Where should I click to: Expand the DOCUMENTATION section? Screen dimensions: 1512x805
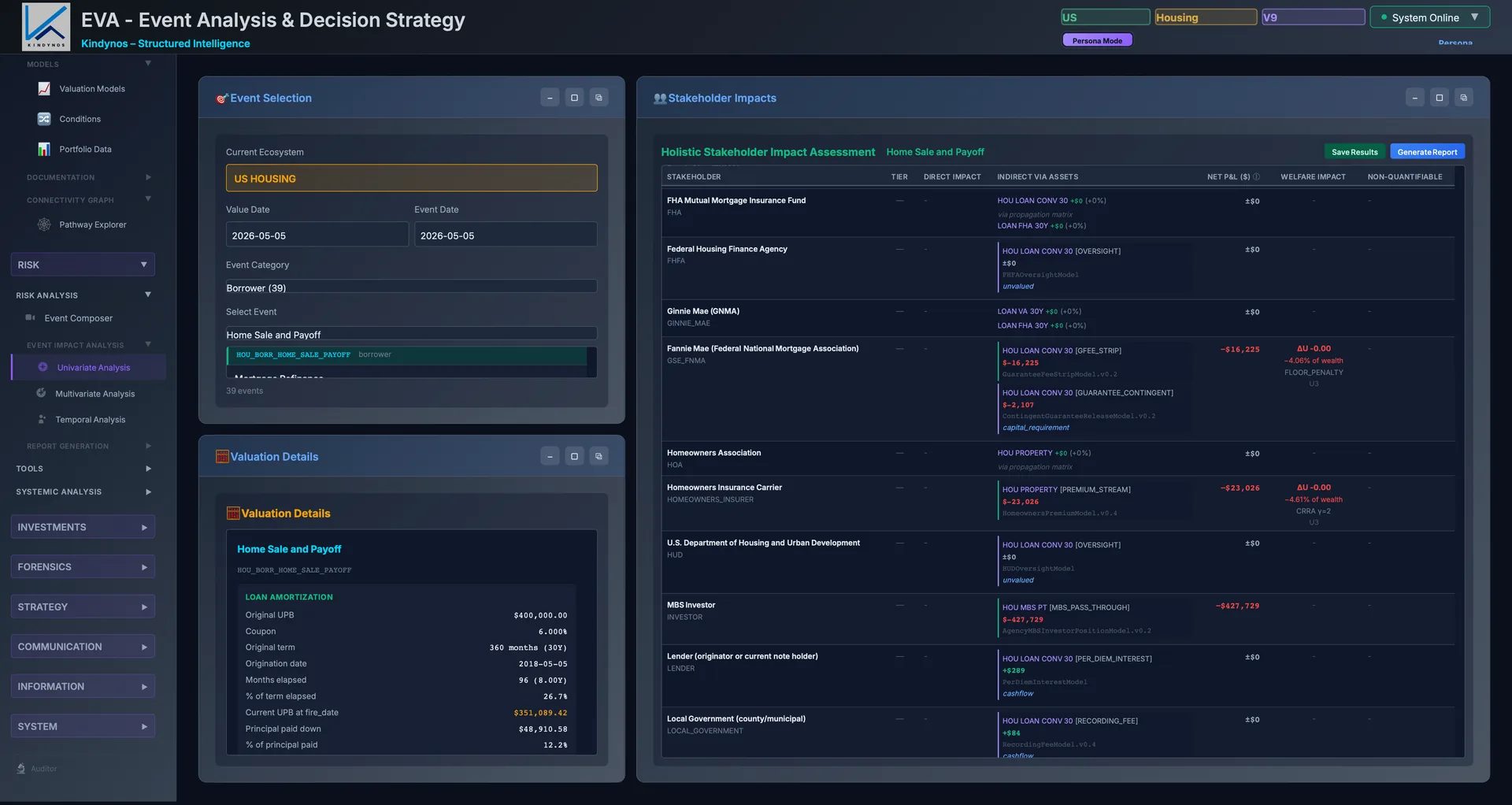point(148,177)
